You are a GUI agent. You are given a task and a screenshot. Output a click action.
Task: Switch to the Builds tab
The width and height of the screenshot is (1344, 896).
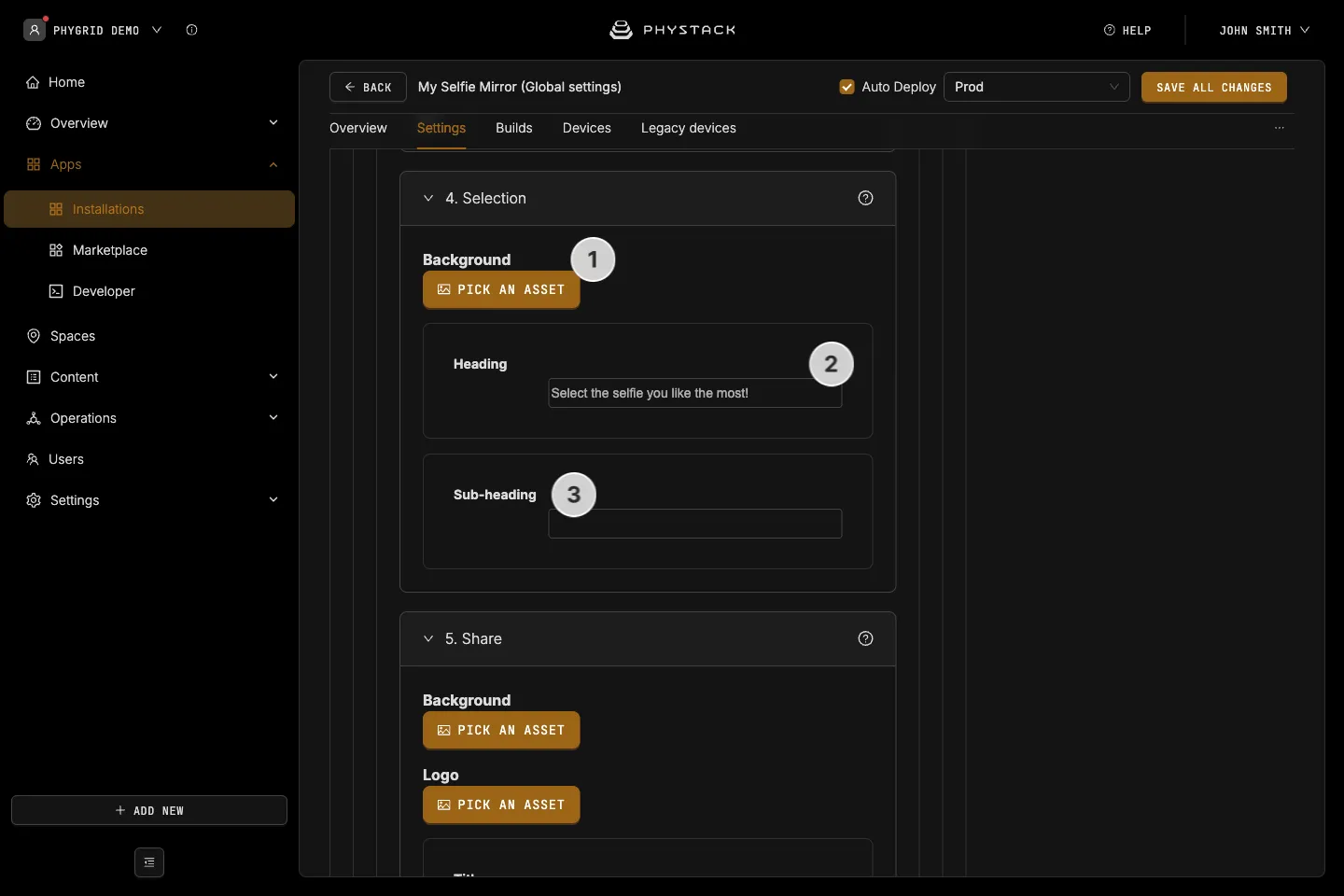514,128
